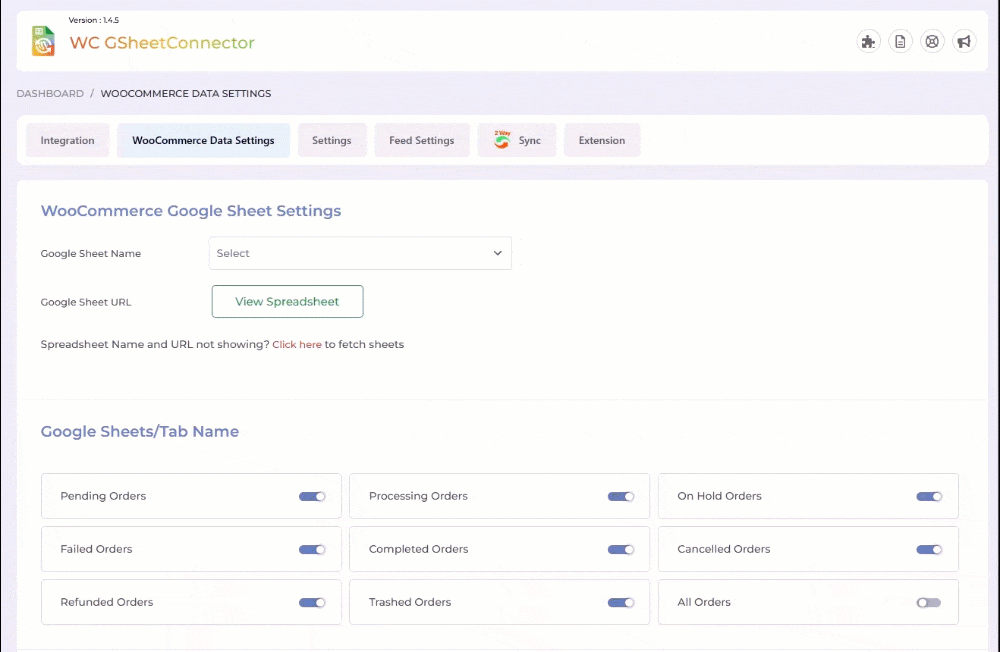Open the Google Sheet Name dropdown
The width and height of the screenshot is (1000, 652).
pos(360,253)
